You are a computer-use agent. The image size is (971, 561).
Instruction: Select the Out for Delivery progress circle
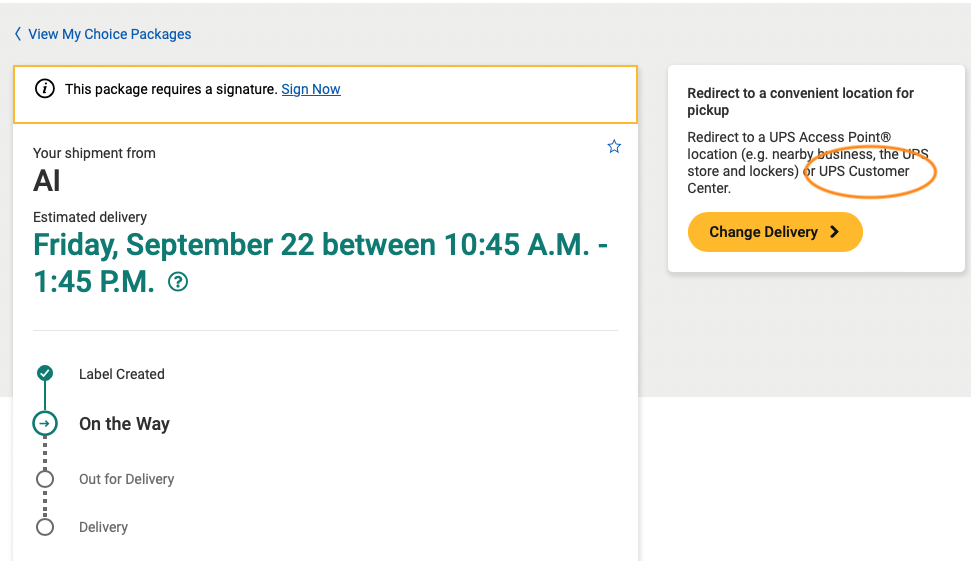pos(45,479)
